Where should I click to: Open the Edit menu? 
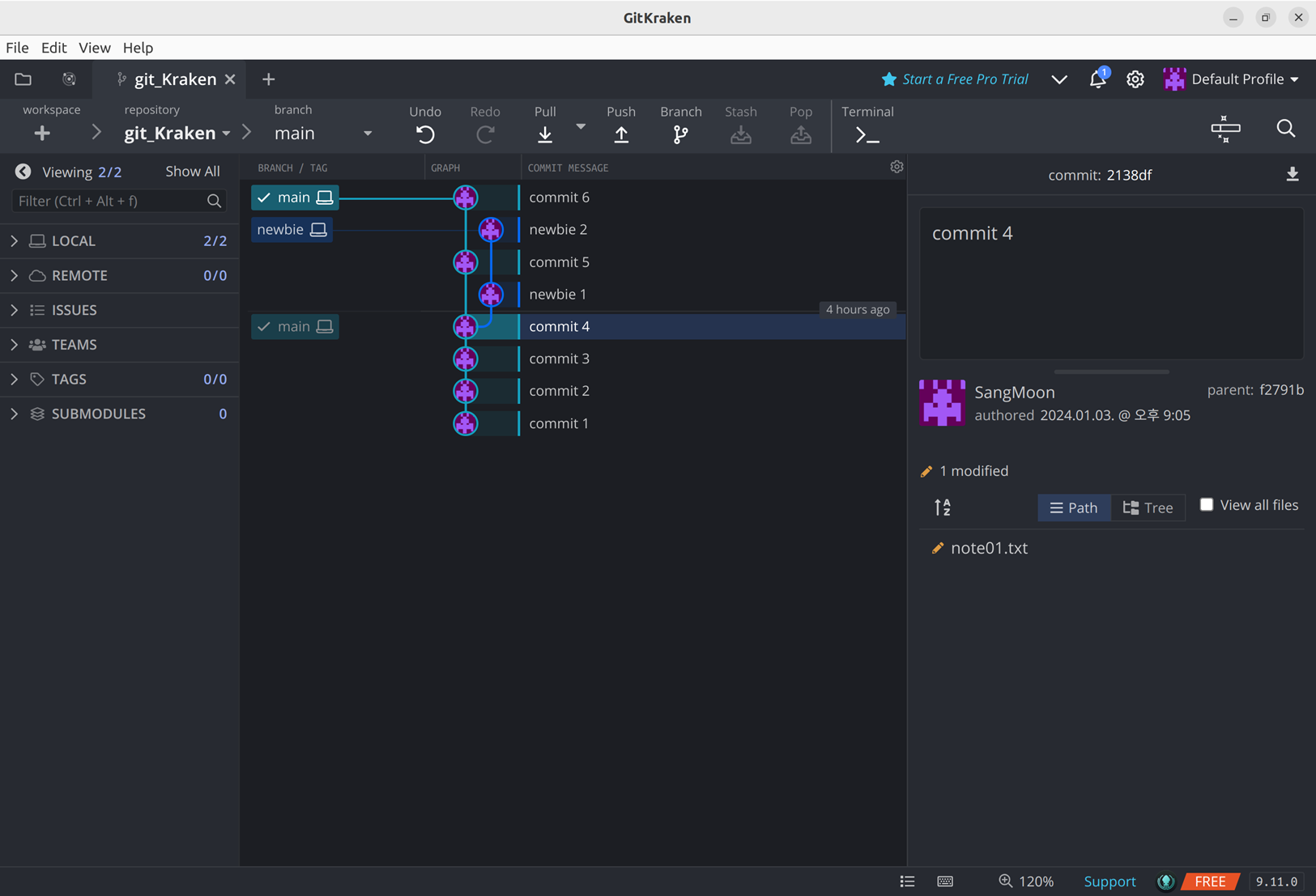[53, 48]
